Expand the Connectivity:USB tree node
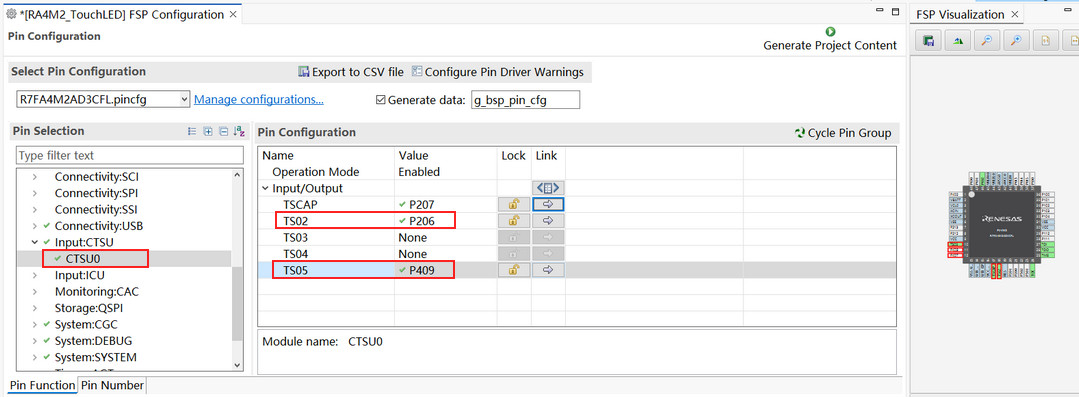Image resolution: width=1079 pixels, height=397 pixels. click(x=34, y=226)
